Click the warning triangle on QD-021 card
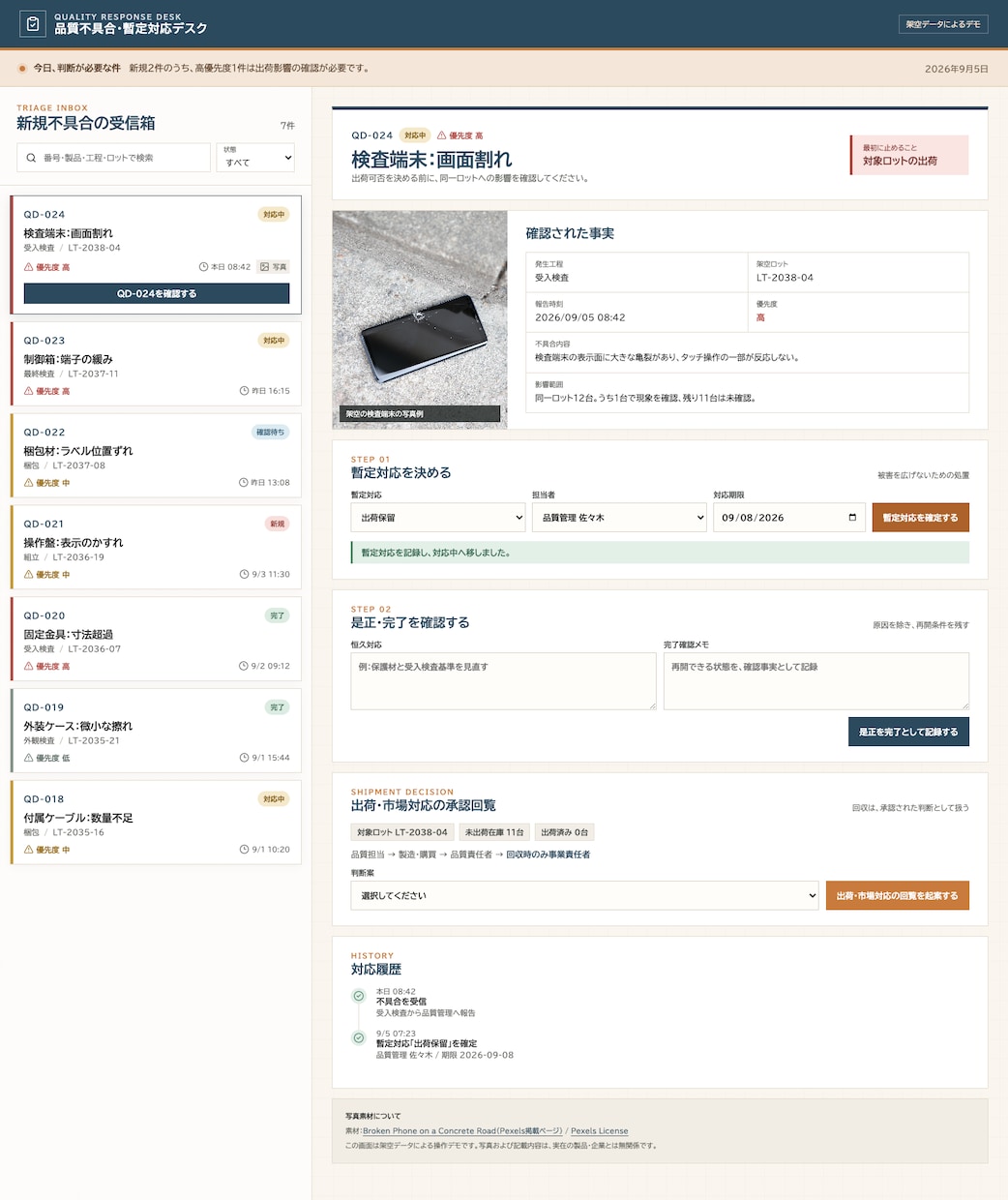This screenshot has width=1008, height=1200. click(29, 575)
